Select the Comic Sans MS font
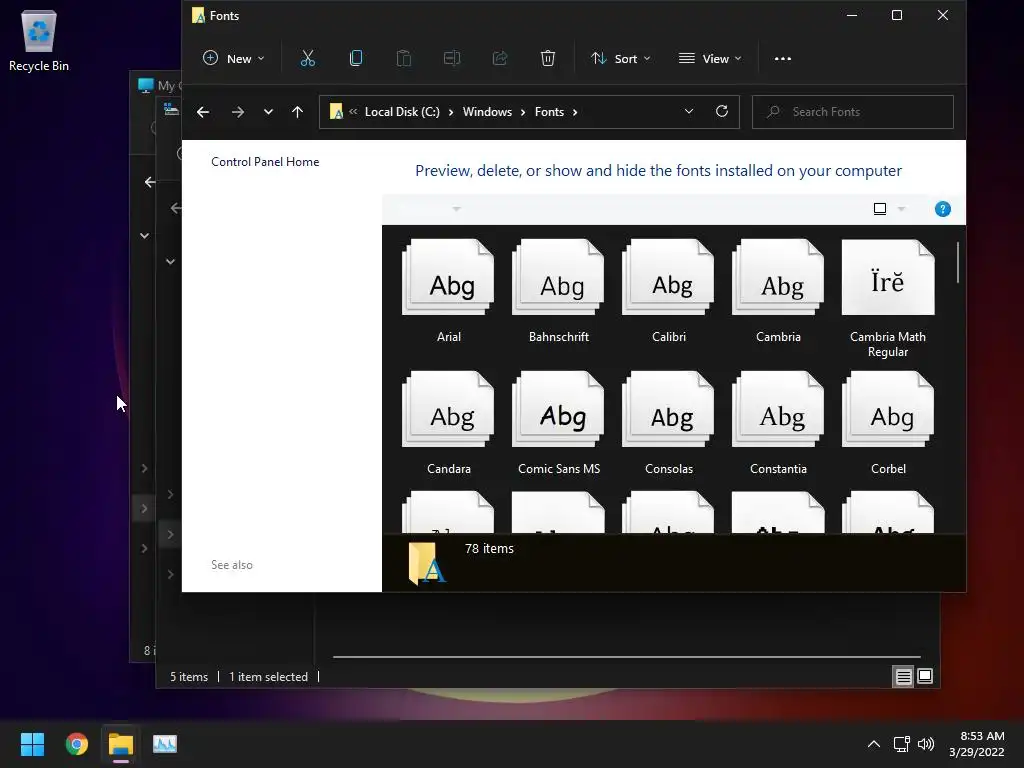Screen dimensions: 1024x768 [x=559, y=423]
